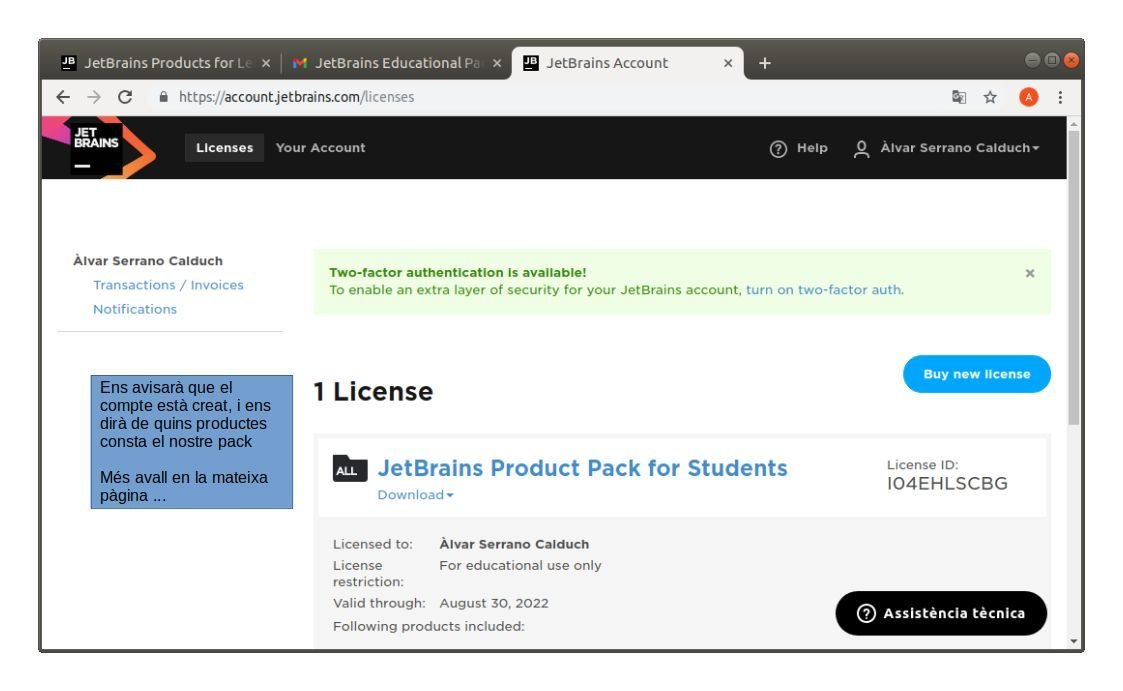Switch to the JetBrains Products for Learning tab
Image resolution: width=1123 pixels, height=691 pixels.
tap(166, 63)
